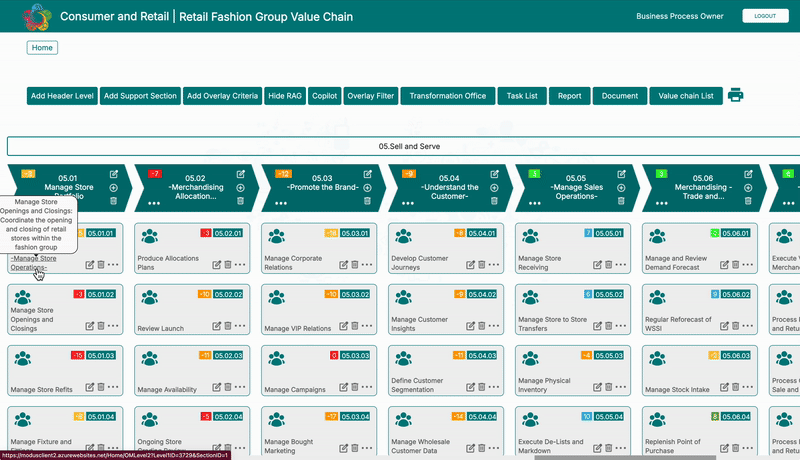Edit the Manage Store Openings and Closings card
The image size is (800, 460).
[90, 326]
